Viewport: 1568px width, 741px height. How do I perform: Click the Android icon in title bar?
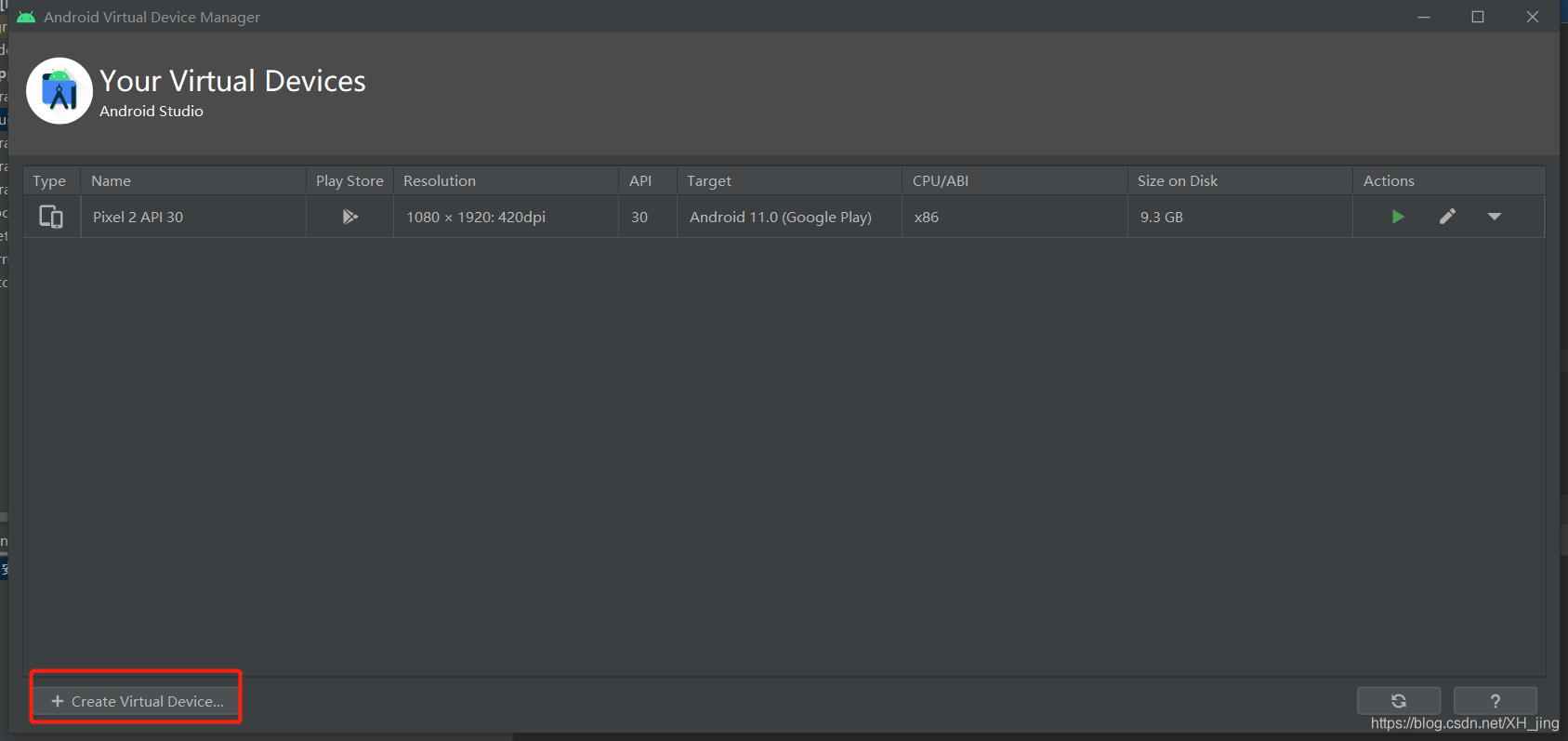26,17
